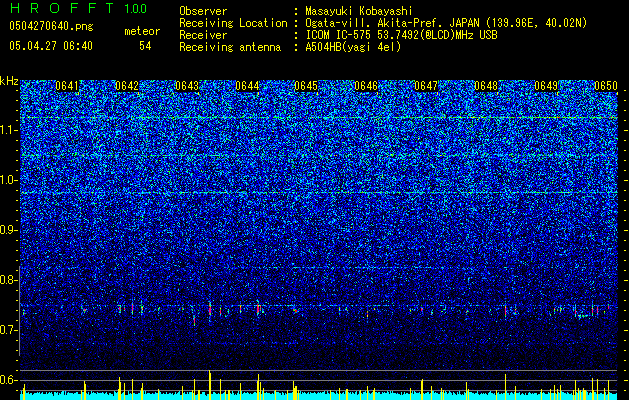Select the observer name Masayuki Kobayashi

tap(358, 11)
